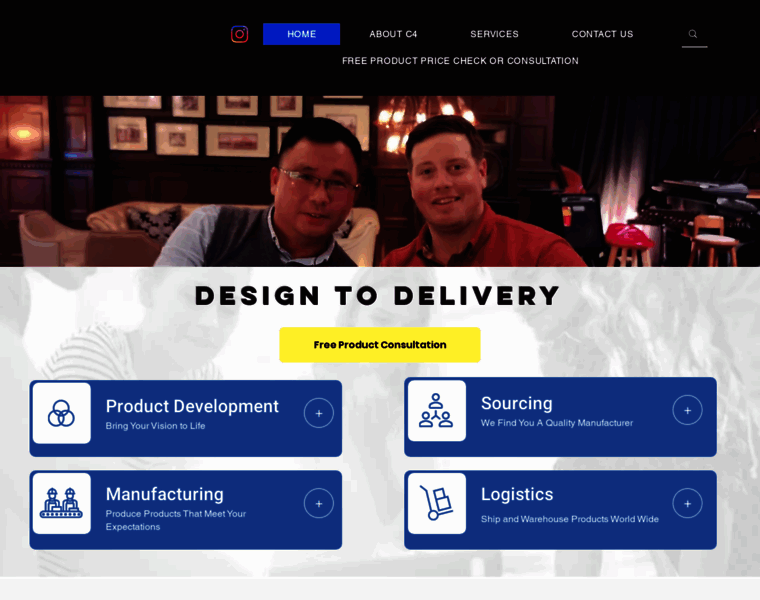Open Free Product Price Check or Consultation link
This screenshot has height=600, width=760.
click(x=460, y=61)
